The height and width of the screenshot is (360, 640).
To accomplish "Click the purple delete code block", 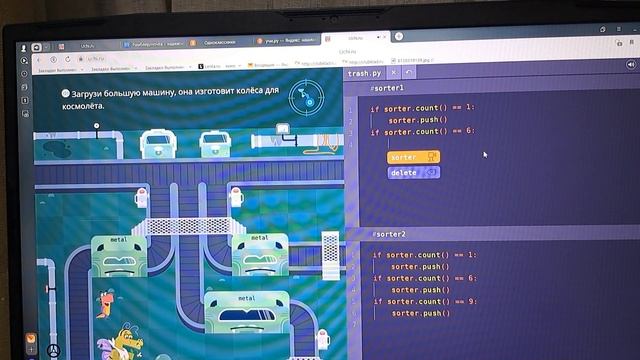I will click(413, 173).
